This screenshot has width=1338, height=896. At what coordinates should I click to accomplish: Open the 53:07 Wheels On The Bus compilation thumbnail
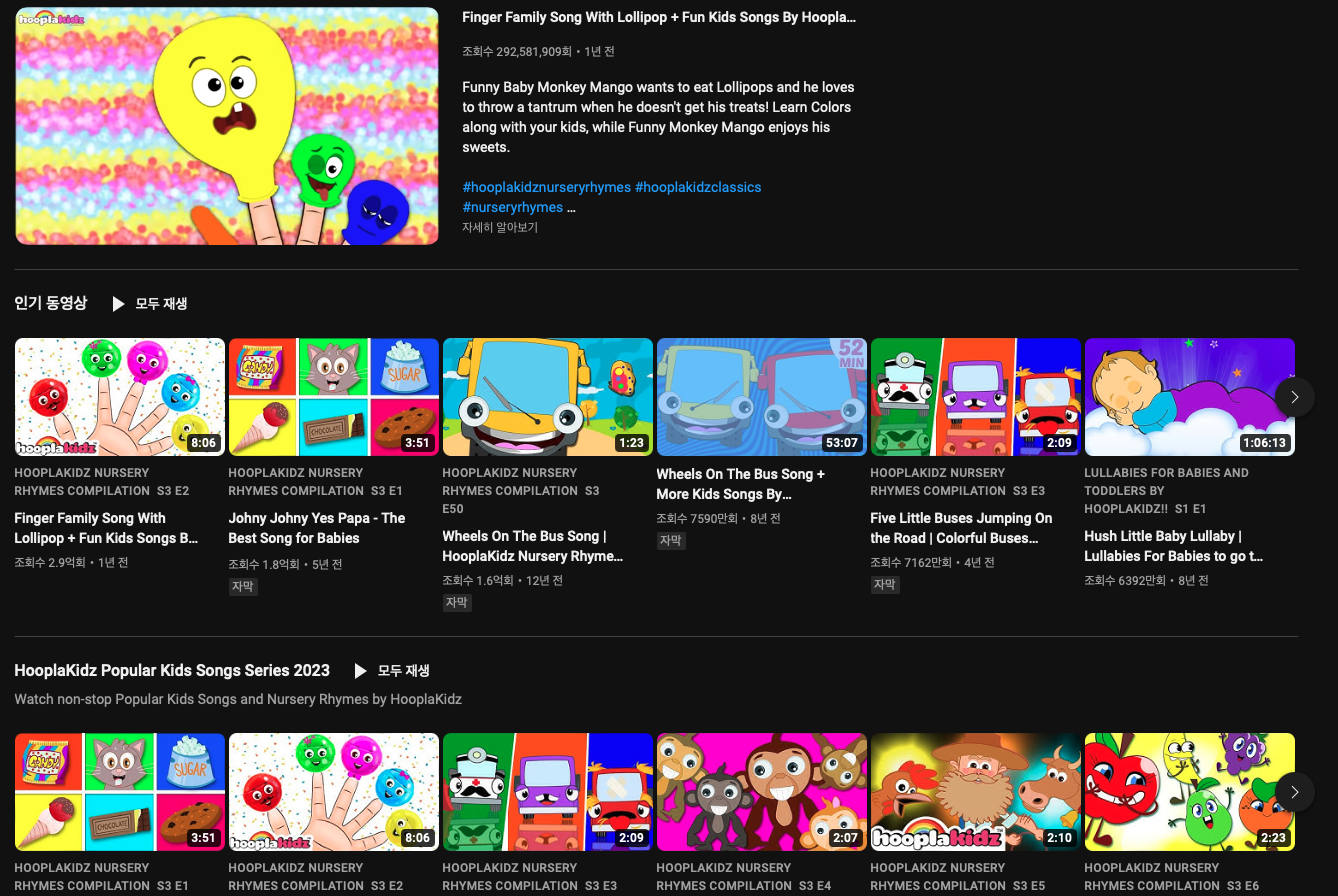click(x=762, y=397)
